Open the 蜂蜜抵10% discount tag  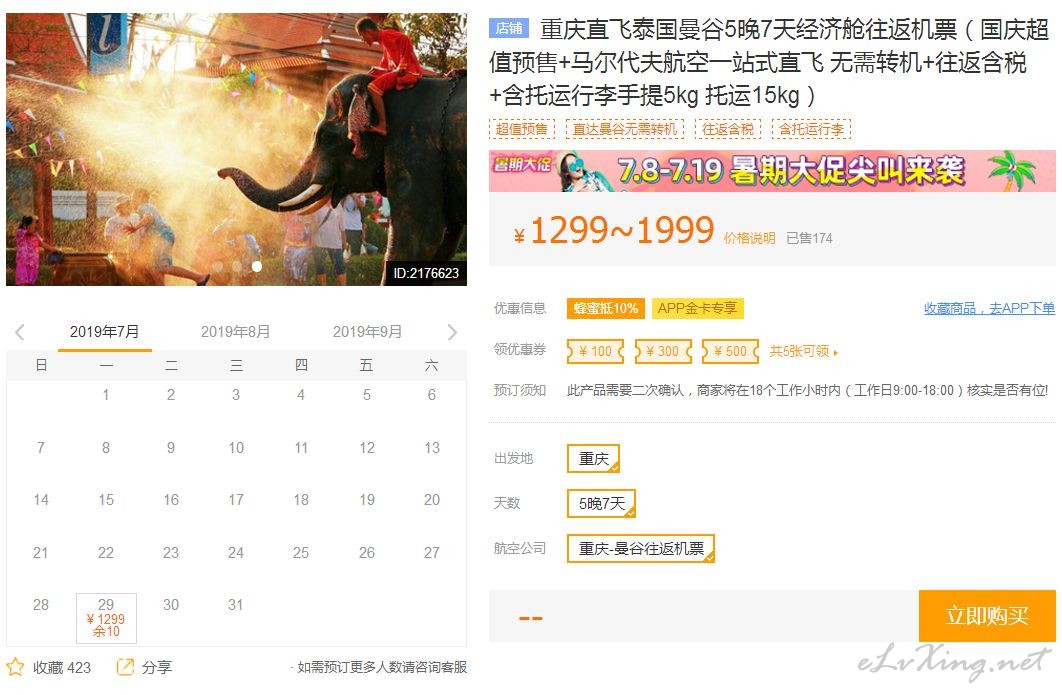pyautogui.click(x=606, y=308)
